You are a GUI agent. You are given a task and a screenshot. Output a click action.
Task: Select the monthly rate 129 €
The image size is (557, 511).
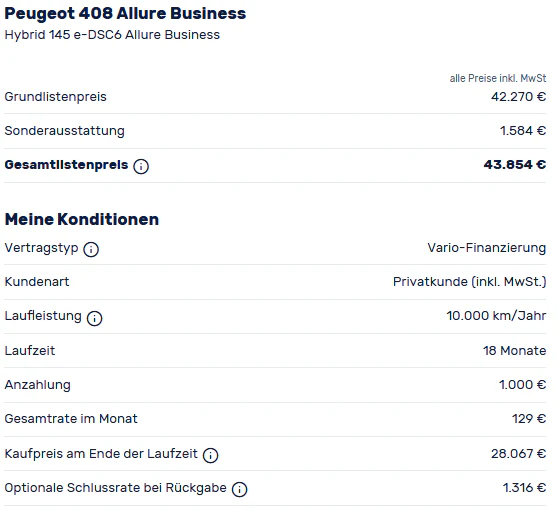pos(529,419)
